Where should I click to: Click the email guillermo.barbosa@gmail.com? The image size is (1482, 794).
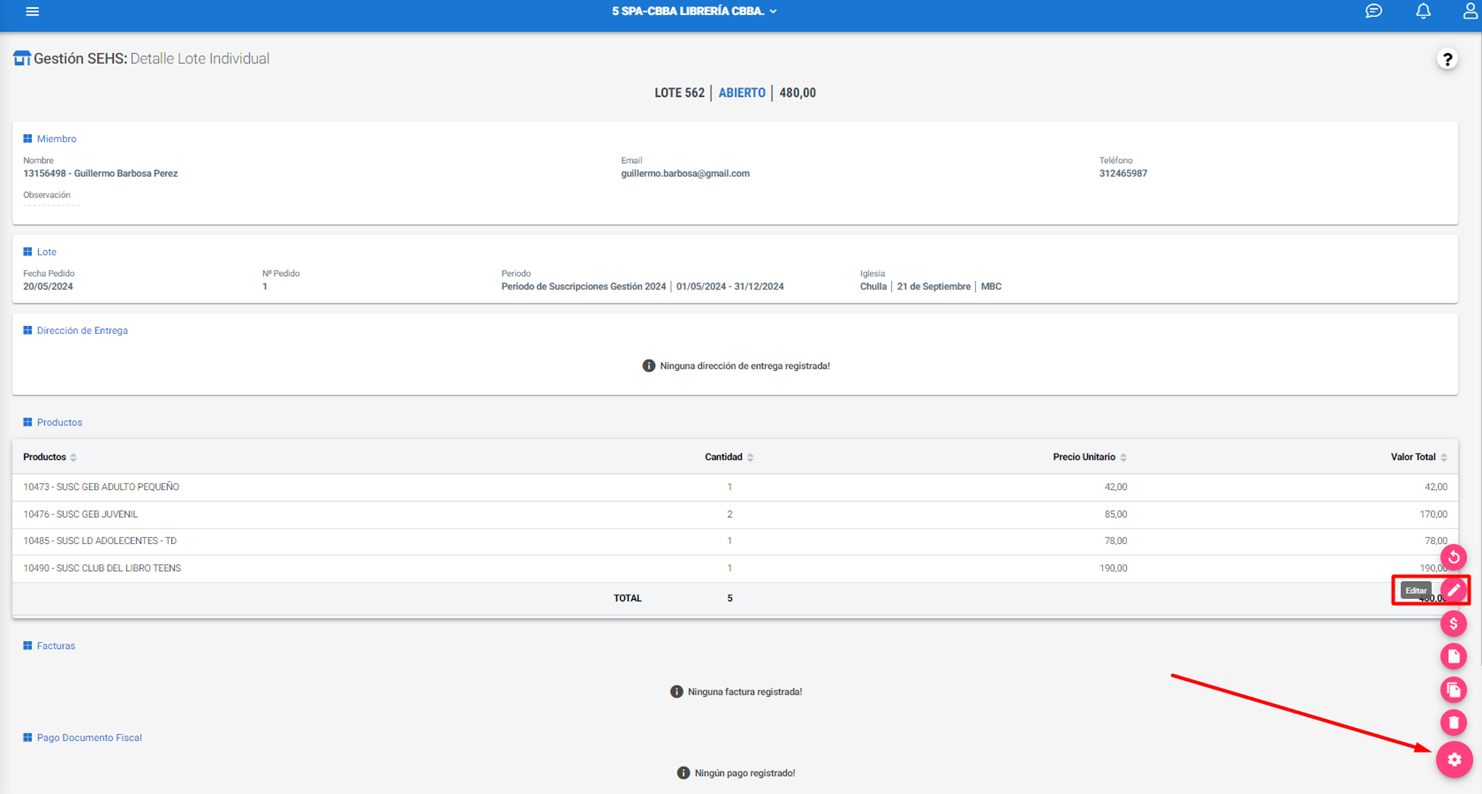(x=685, y=173)
